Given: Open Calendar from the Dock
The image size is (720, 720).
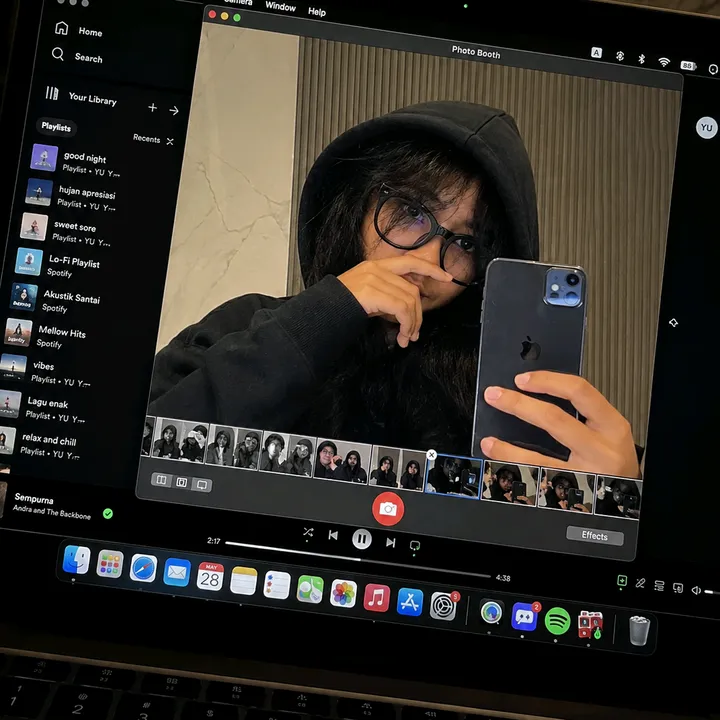Looking at the screenshot, I should tap(210, 576).
